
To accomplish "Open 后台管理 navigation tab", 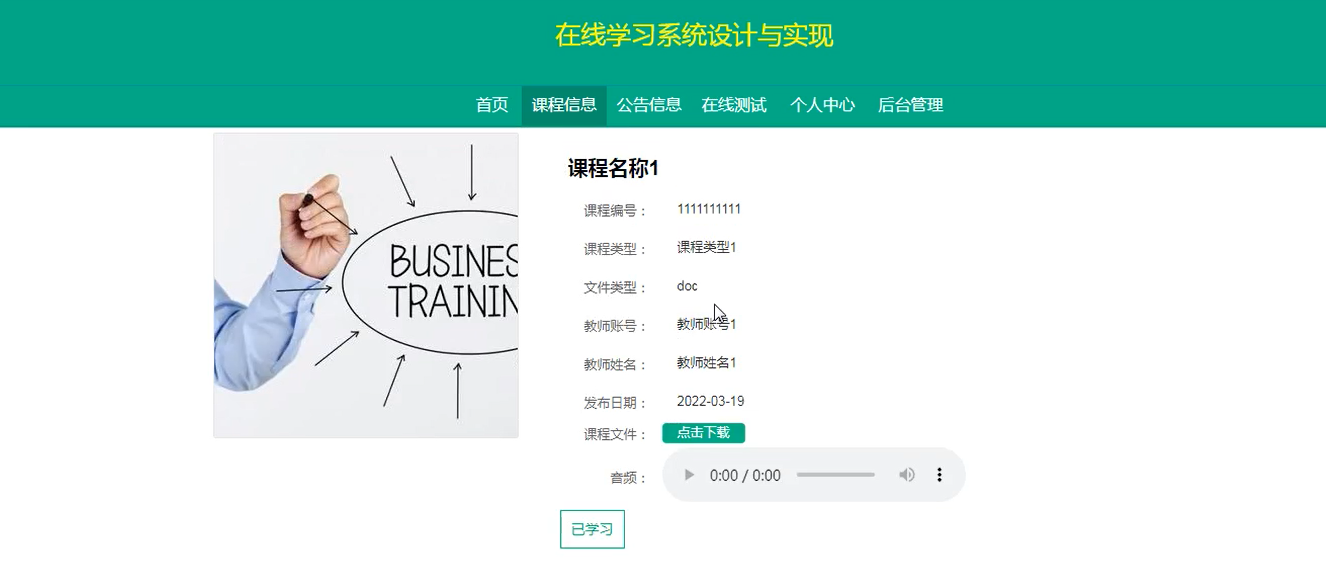I will point(910,105).
